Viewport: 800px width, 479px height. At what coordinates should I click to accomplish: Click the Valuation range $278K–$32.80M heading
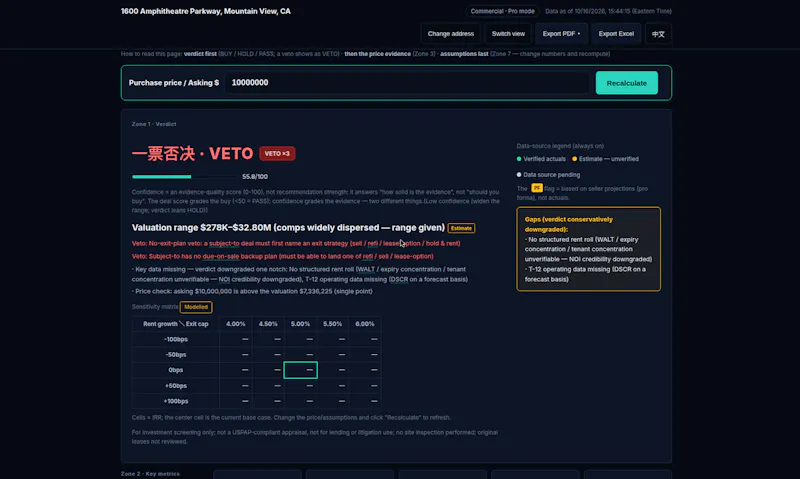(288, 228)
